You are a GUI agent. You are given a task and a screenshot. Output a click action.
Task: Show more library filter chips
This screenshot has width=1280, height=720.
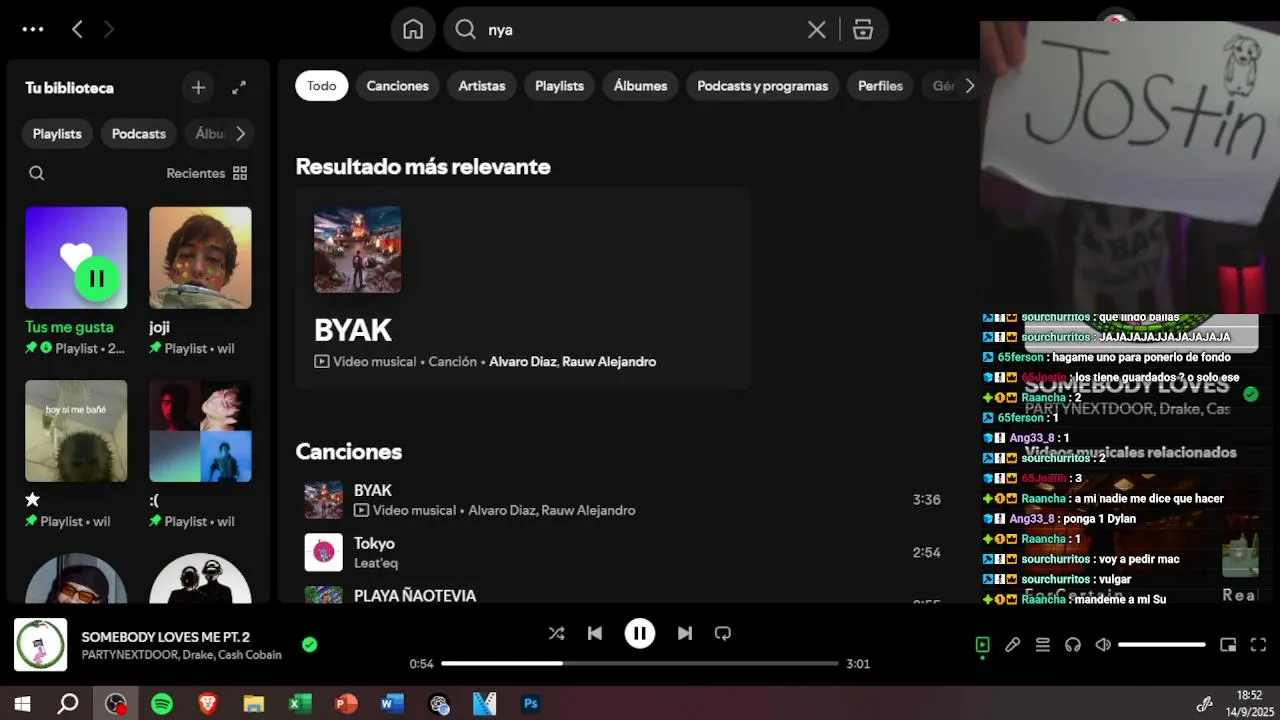(240, 133)
